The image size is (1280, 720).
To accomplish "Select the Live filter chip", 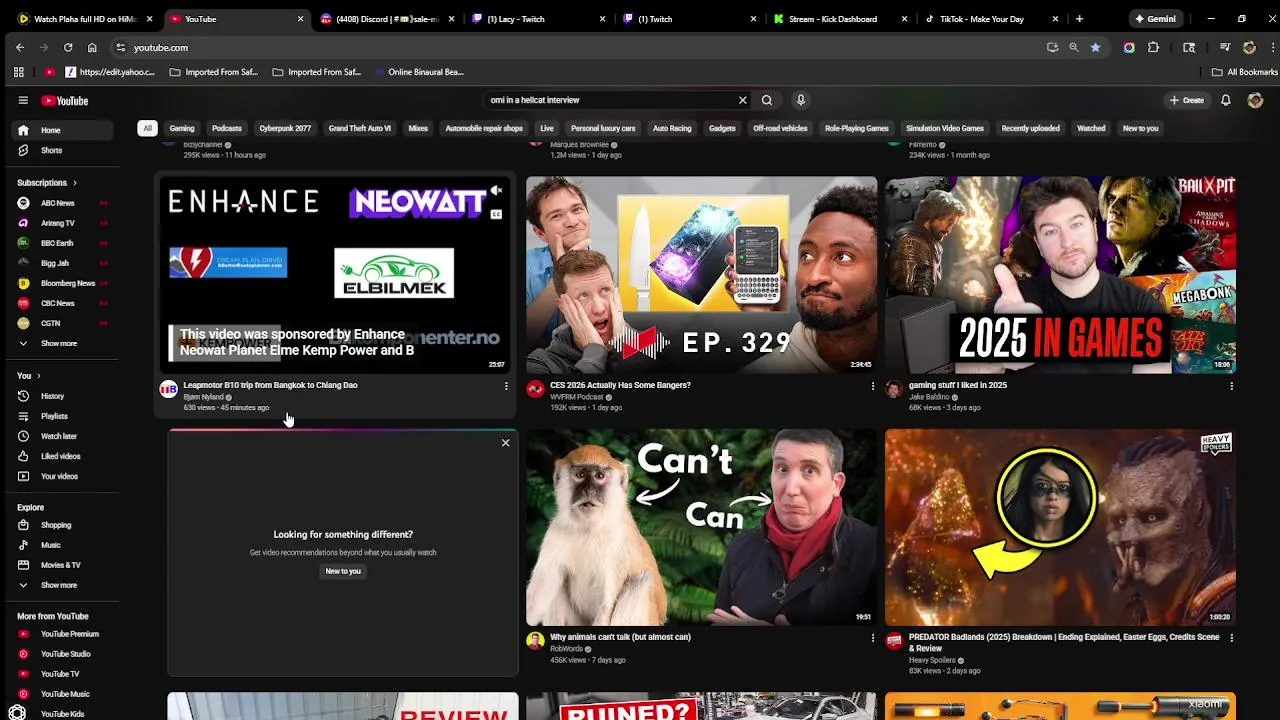I will (x=547, y=128).
